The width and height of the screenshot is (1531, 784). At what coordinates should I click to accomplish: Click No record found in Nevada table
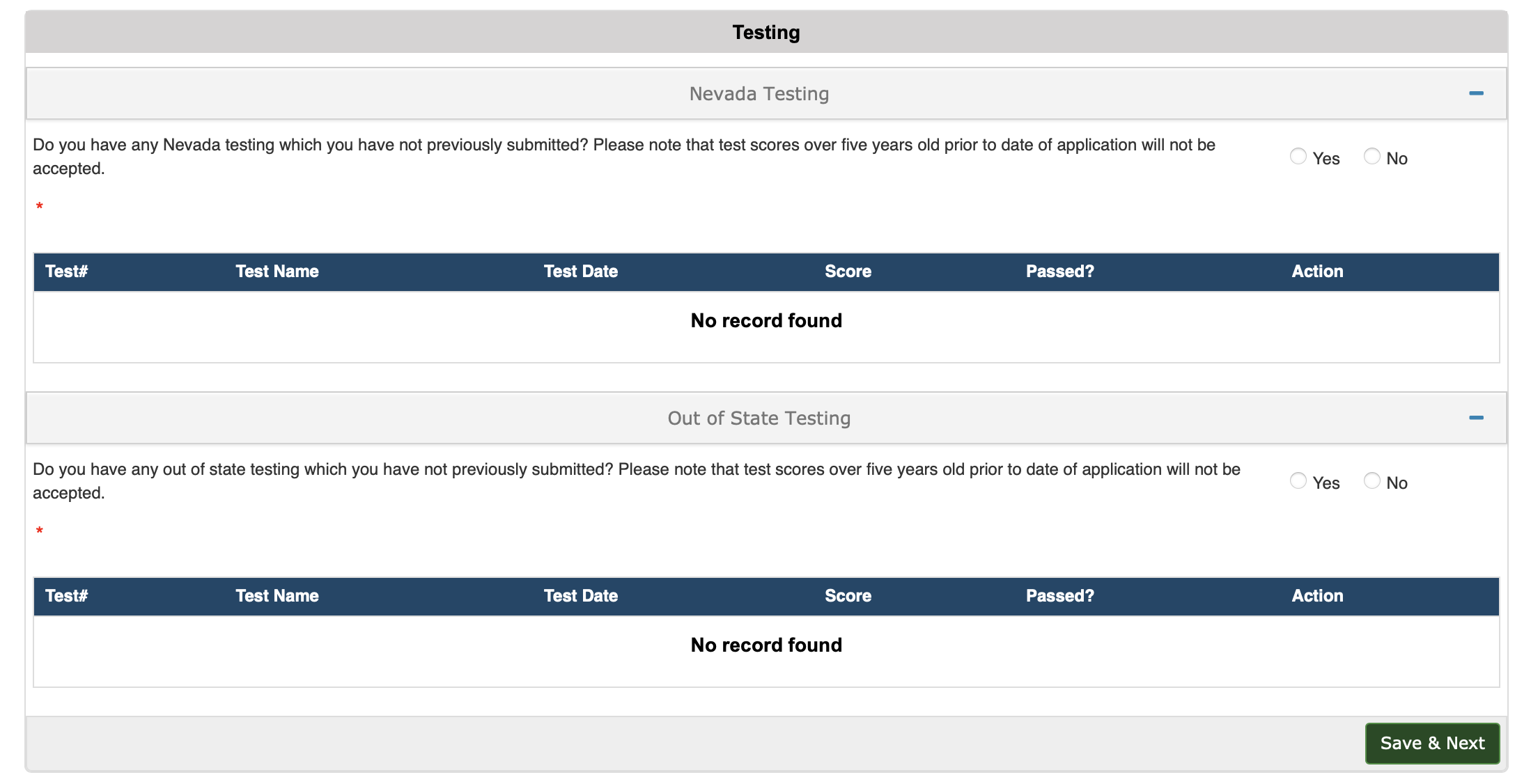click(x=765, y=320)
